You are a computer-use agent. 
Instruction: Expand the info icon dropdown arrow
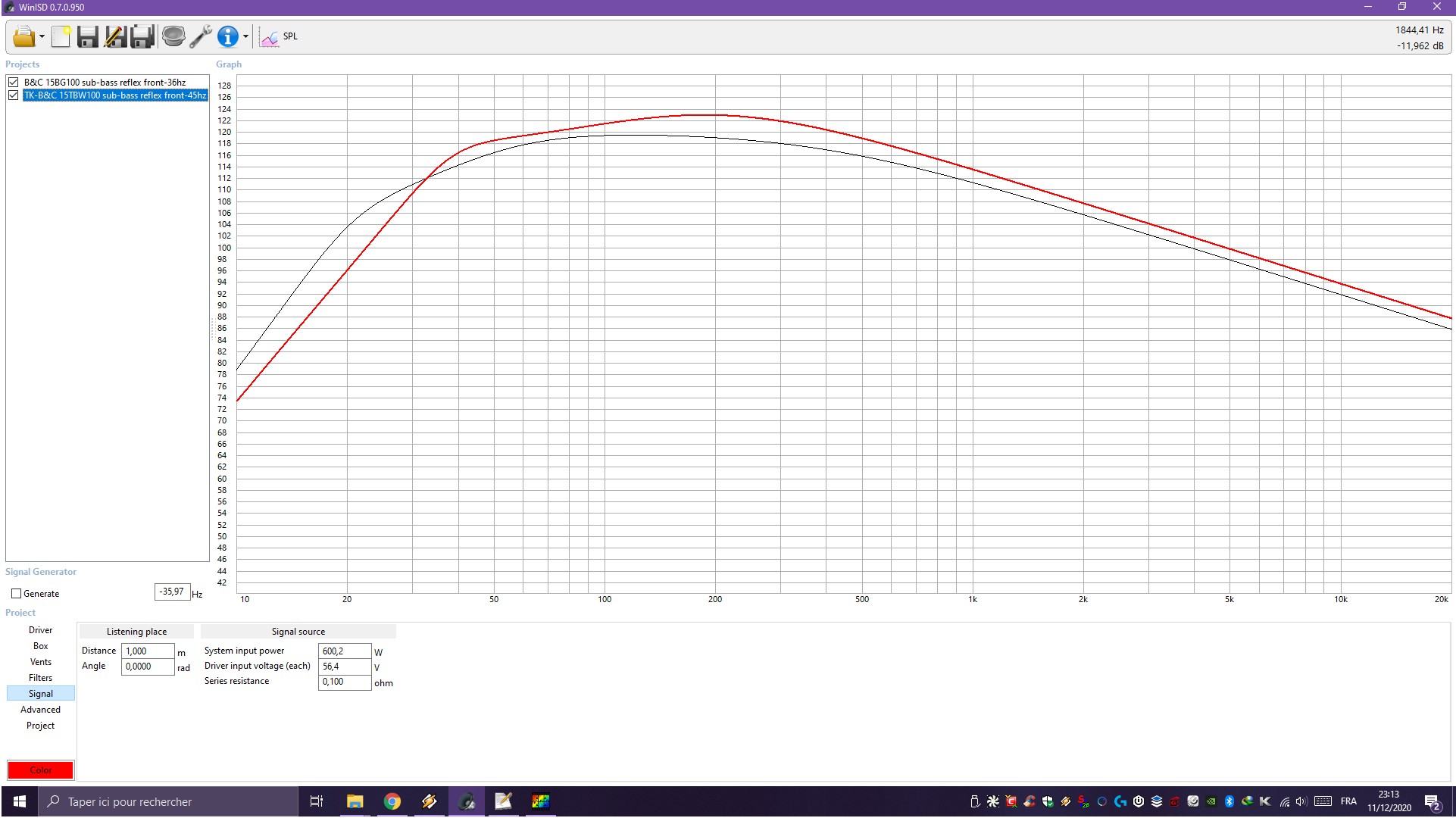(x=245, y=36)
